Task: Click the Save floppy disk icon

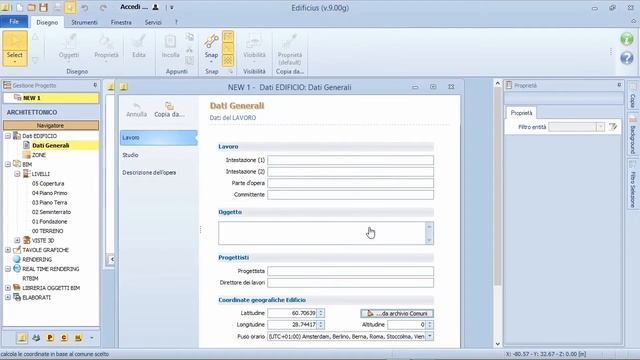Action: 44,7
